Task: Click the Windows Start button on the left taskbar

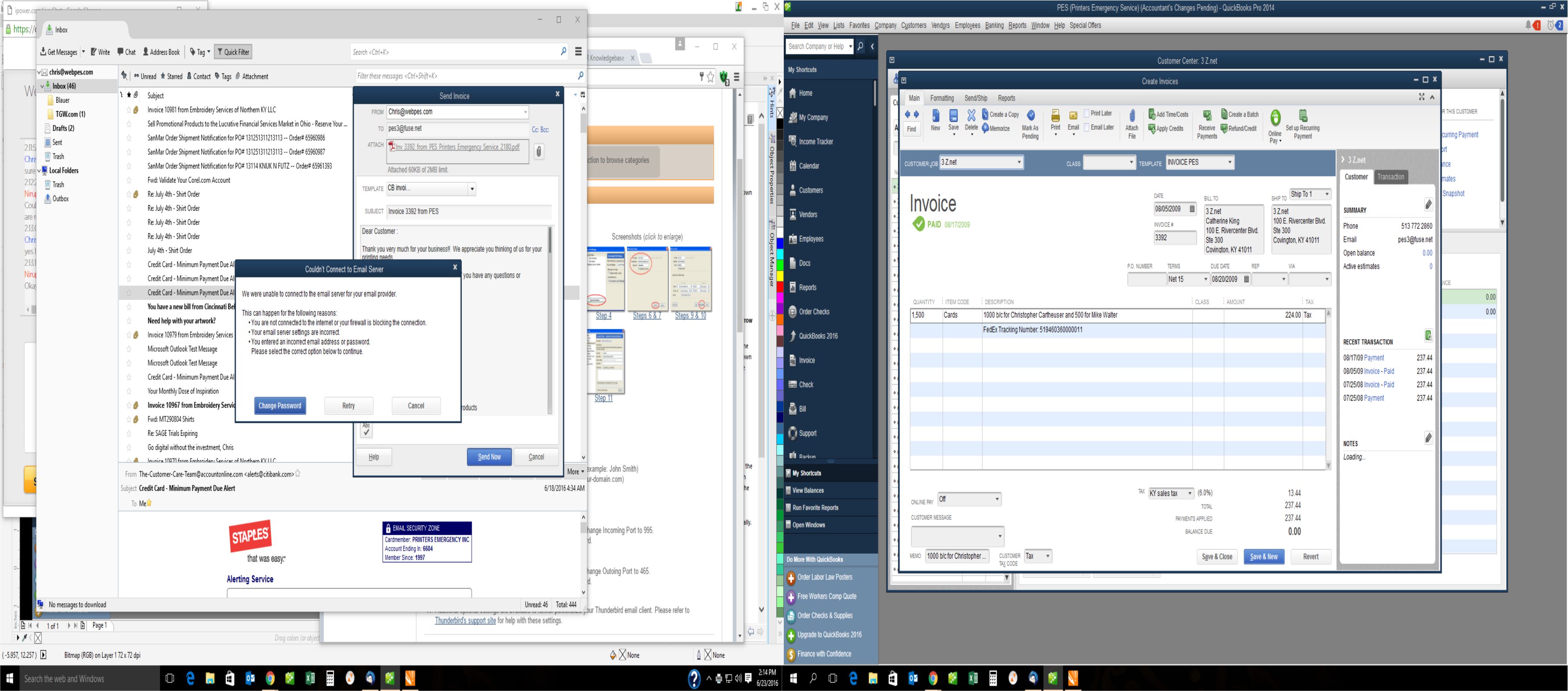Action: pyautogui.click(x=10, y=678)
